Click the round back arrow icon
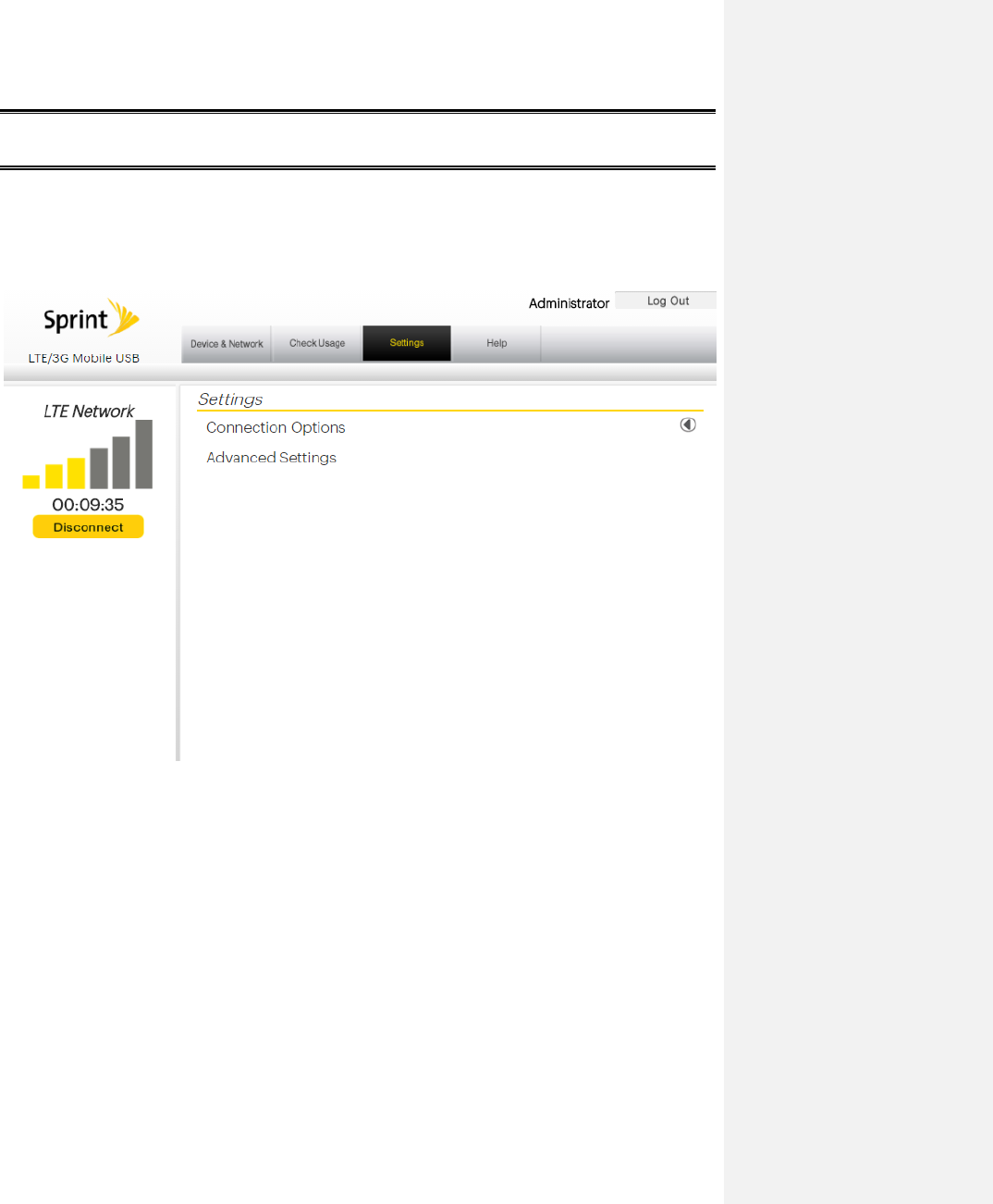 tap(688, 424)
